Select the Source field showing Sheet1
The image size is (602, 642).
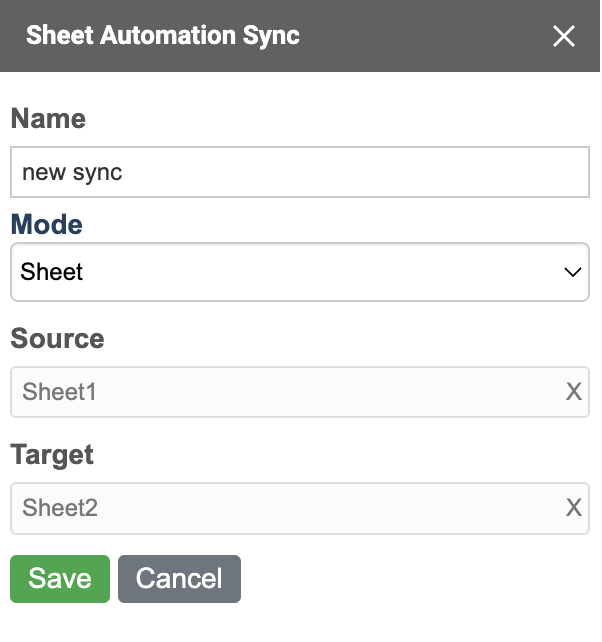300,392
